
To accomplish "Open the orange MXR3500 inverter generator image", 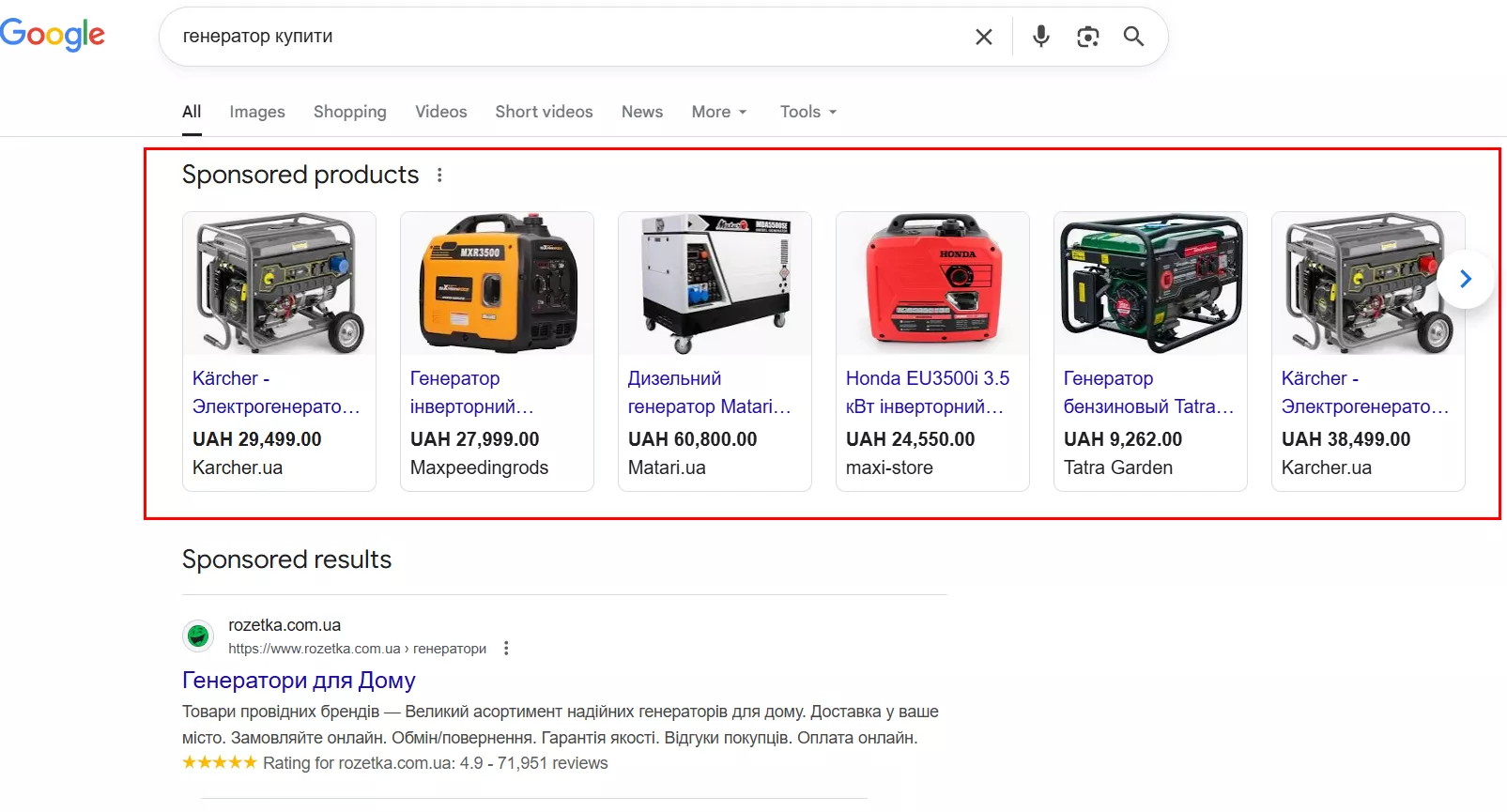I will (497, 283).
